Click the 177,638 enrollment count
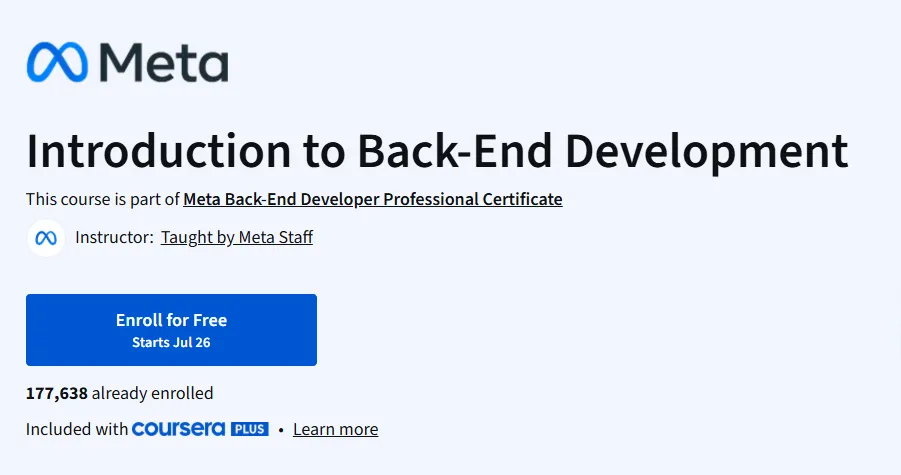The height and width of the screenshot is (475, 901). click(x=57, y=393)
